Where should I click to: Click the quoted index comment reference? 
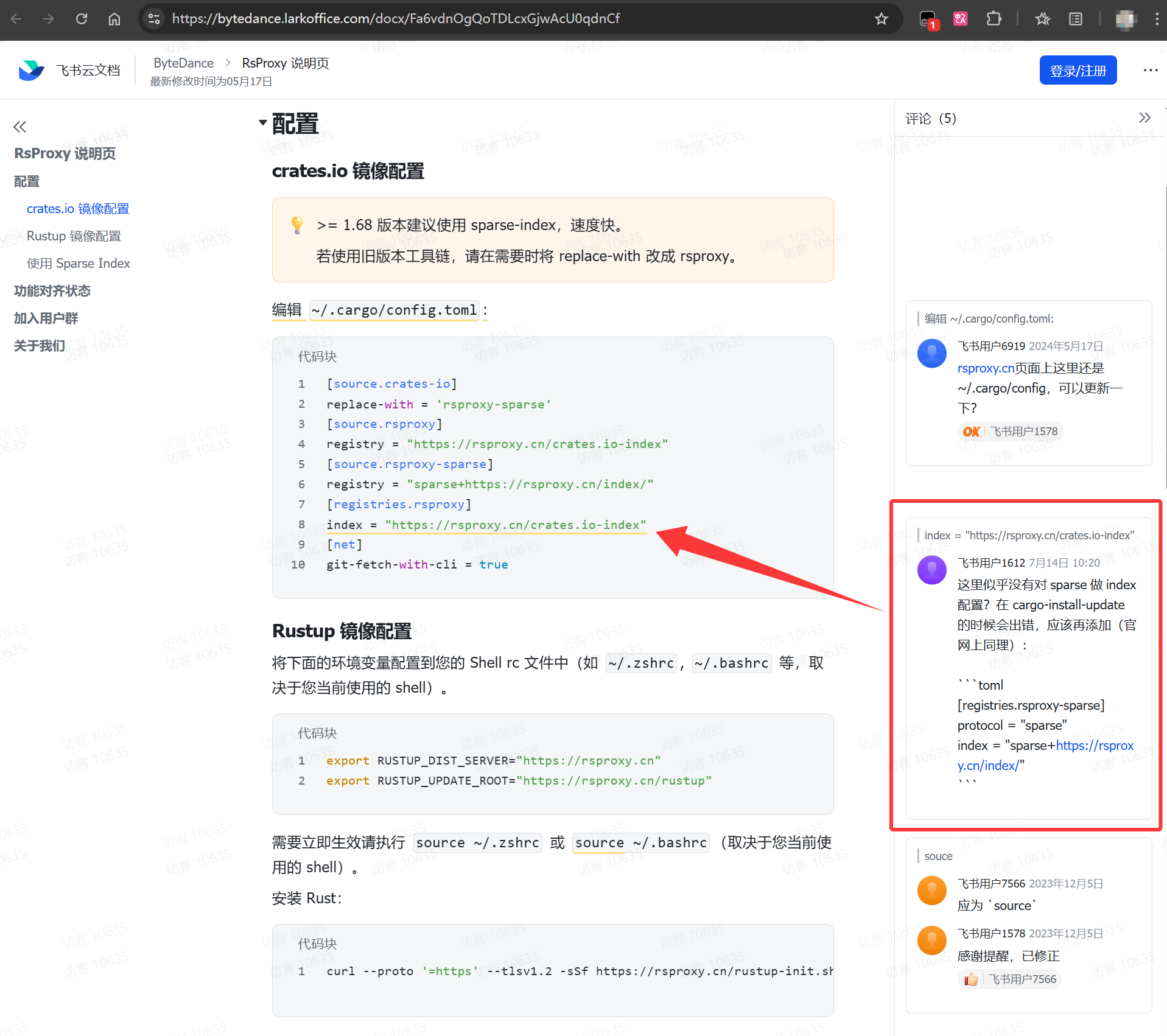point(1029,536)
